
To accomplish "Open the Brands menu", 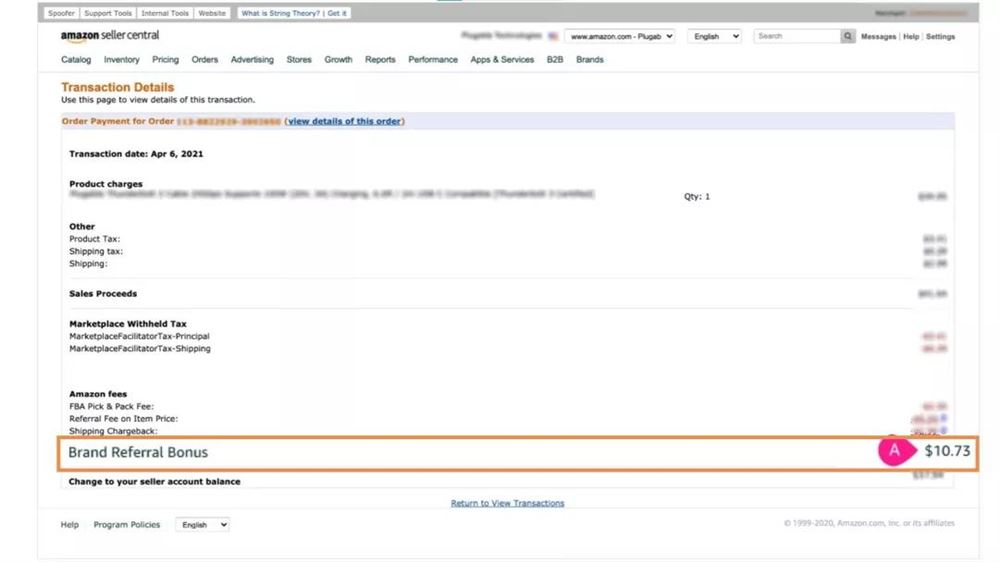I will [x=589, y=59].
